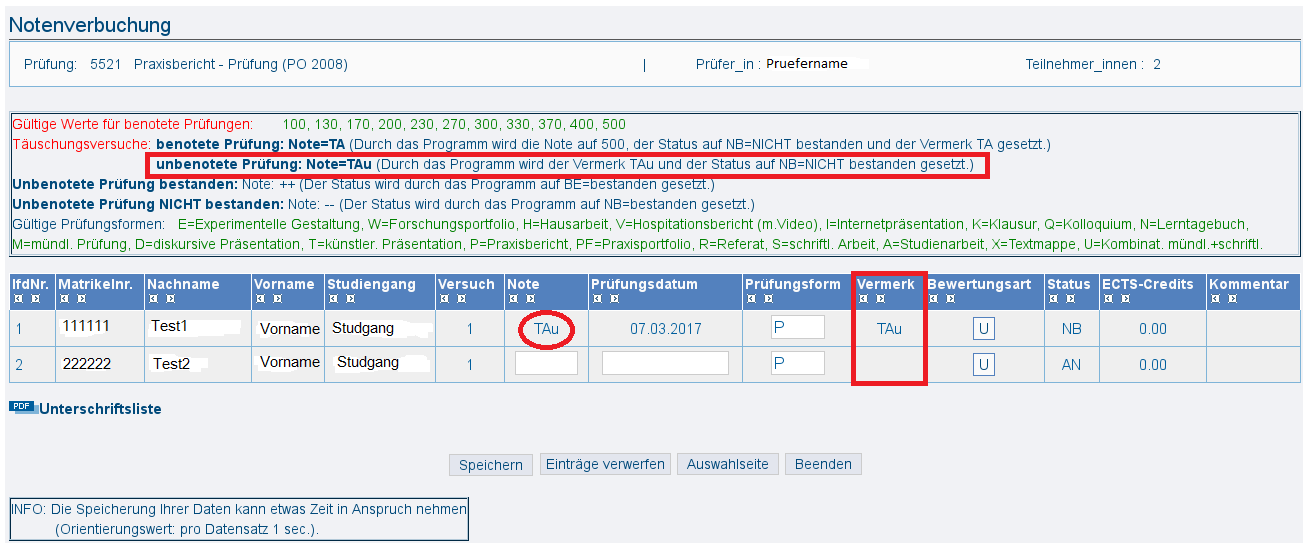Image resolution: width=1303 pixels, height=543 pixels.
Task: Click Bewertungsart U box for Test1
Action: (983, 328)
